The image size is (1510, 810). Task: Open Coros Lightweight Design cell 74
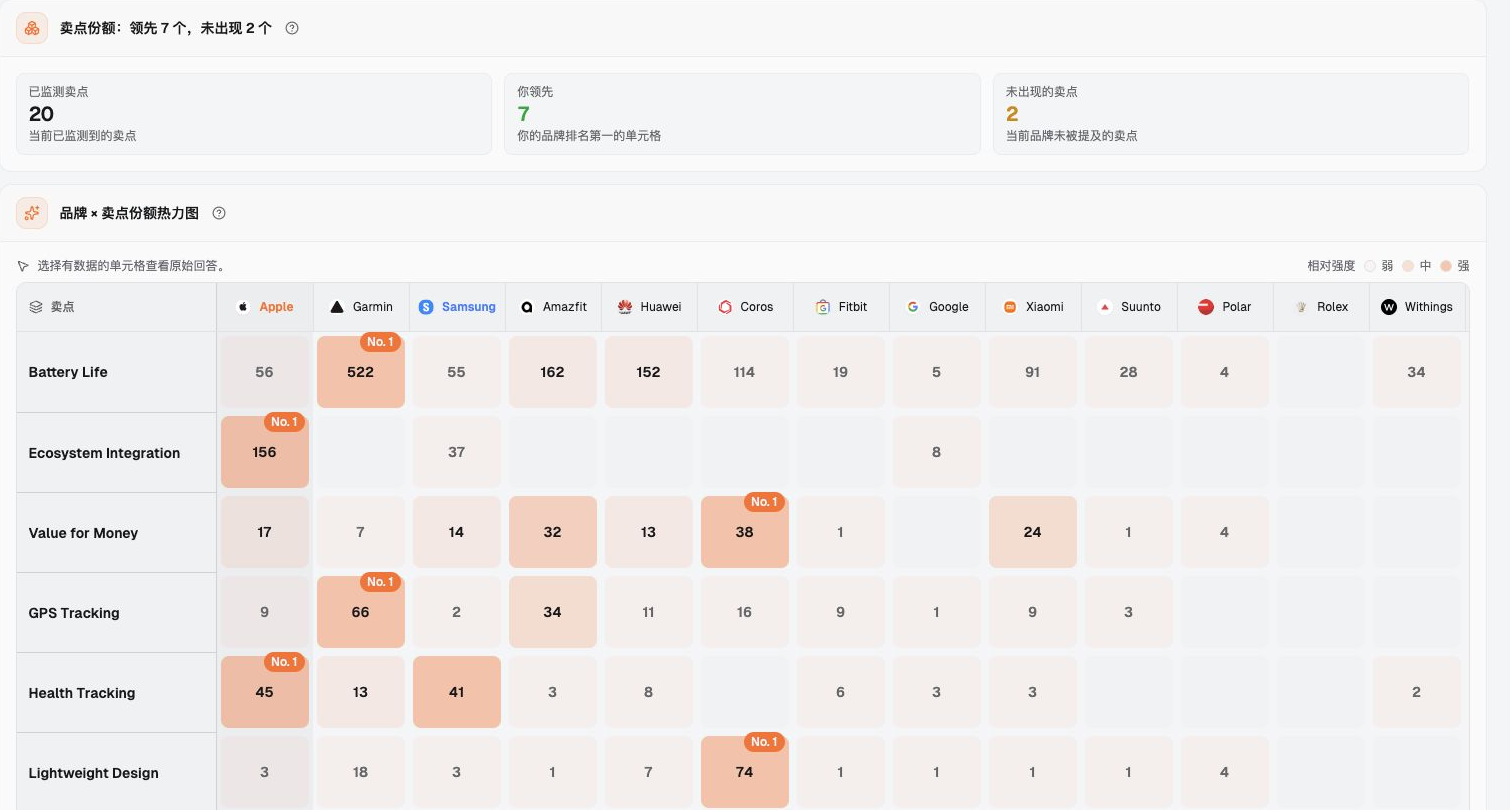tap(745, 772)
